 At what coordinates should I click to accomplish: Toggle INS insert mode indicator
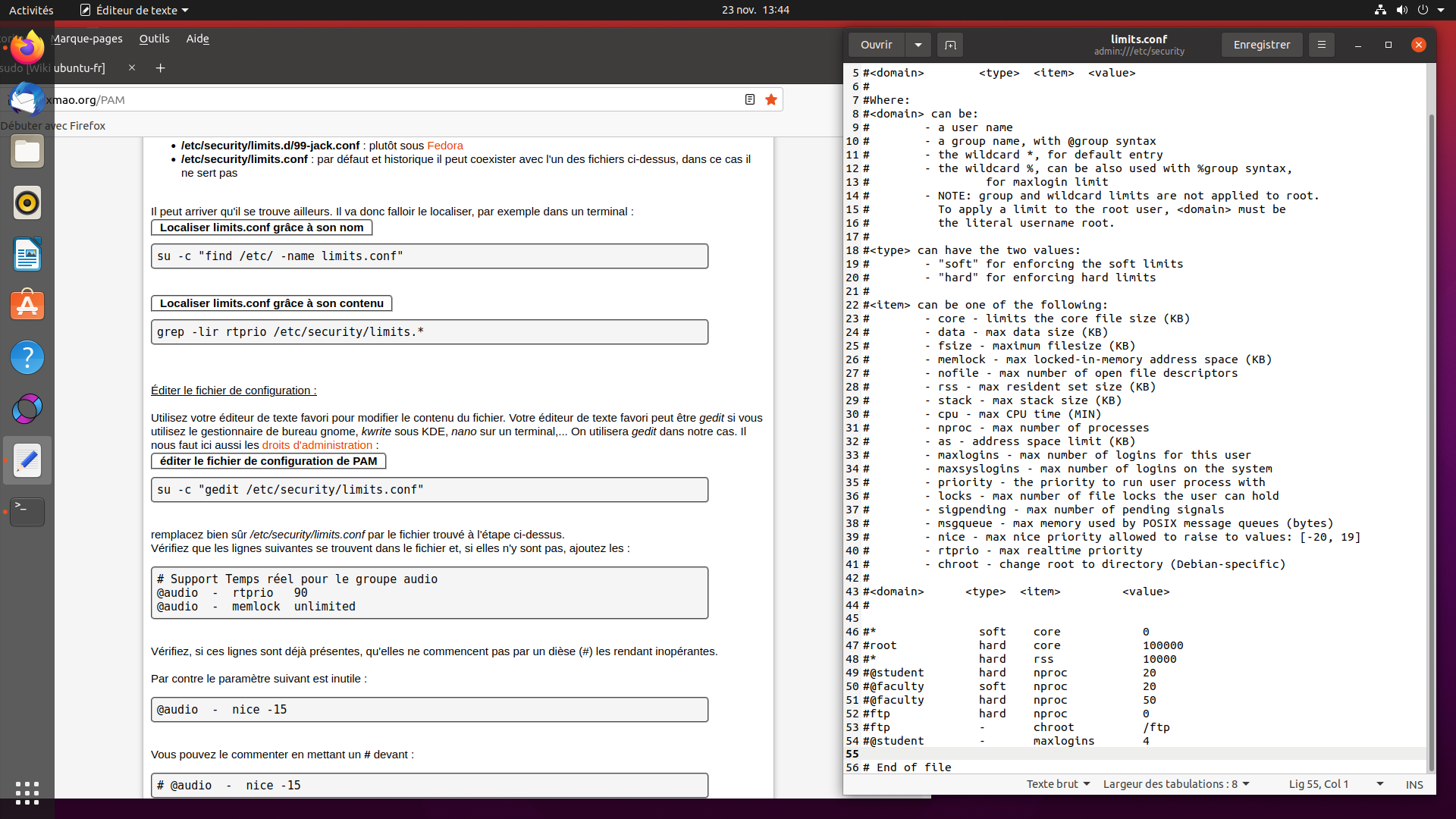(x=1414, y=784)
